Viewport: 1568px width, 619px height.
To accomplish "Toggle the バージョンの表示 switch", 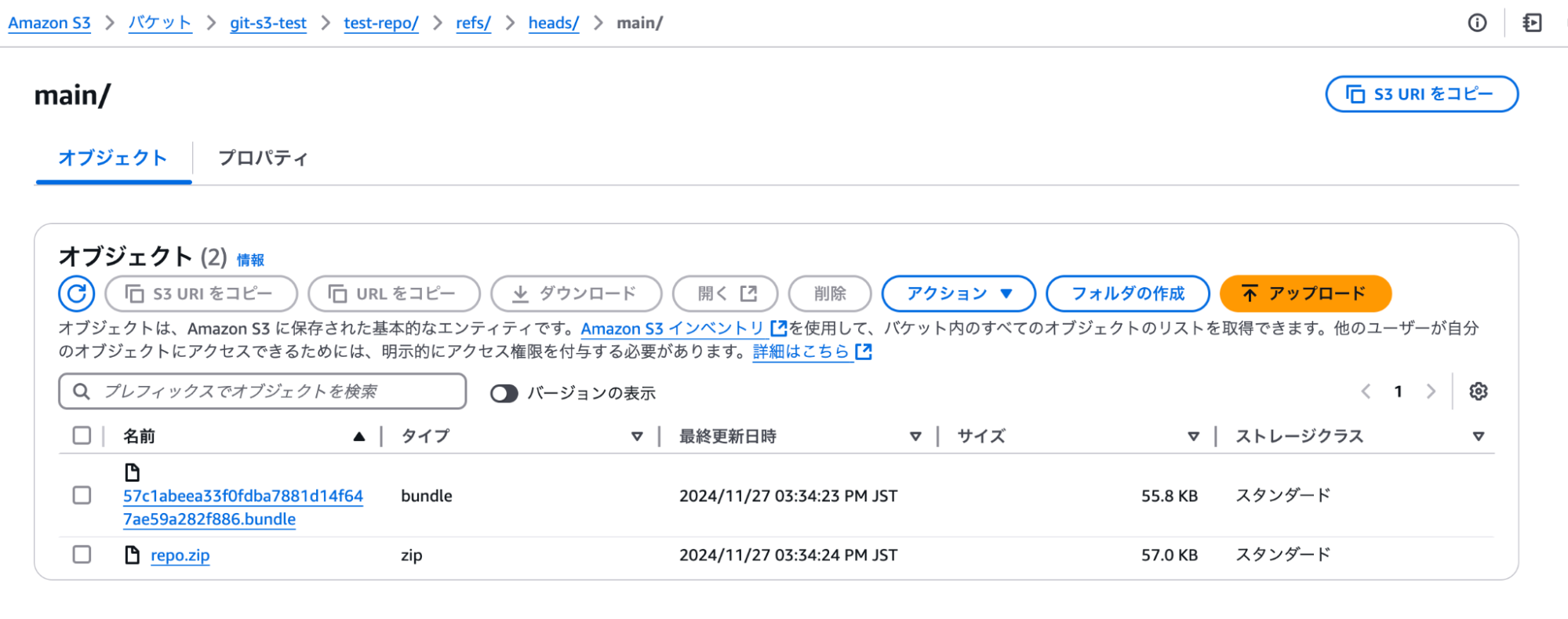I will (x=504, y=393).
